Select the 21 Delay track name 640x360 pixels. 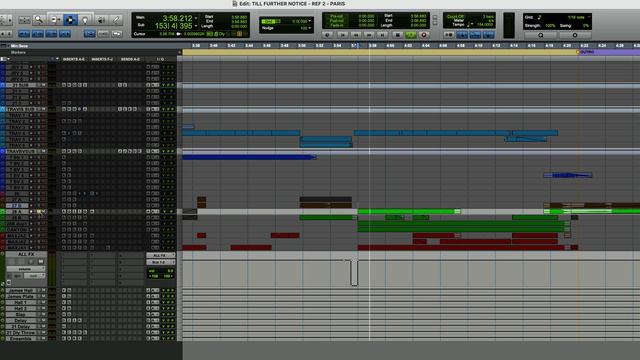pyautogui.click(x=20, y=327)
